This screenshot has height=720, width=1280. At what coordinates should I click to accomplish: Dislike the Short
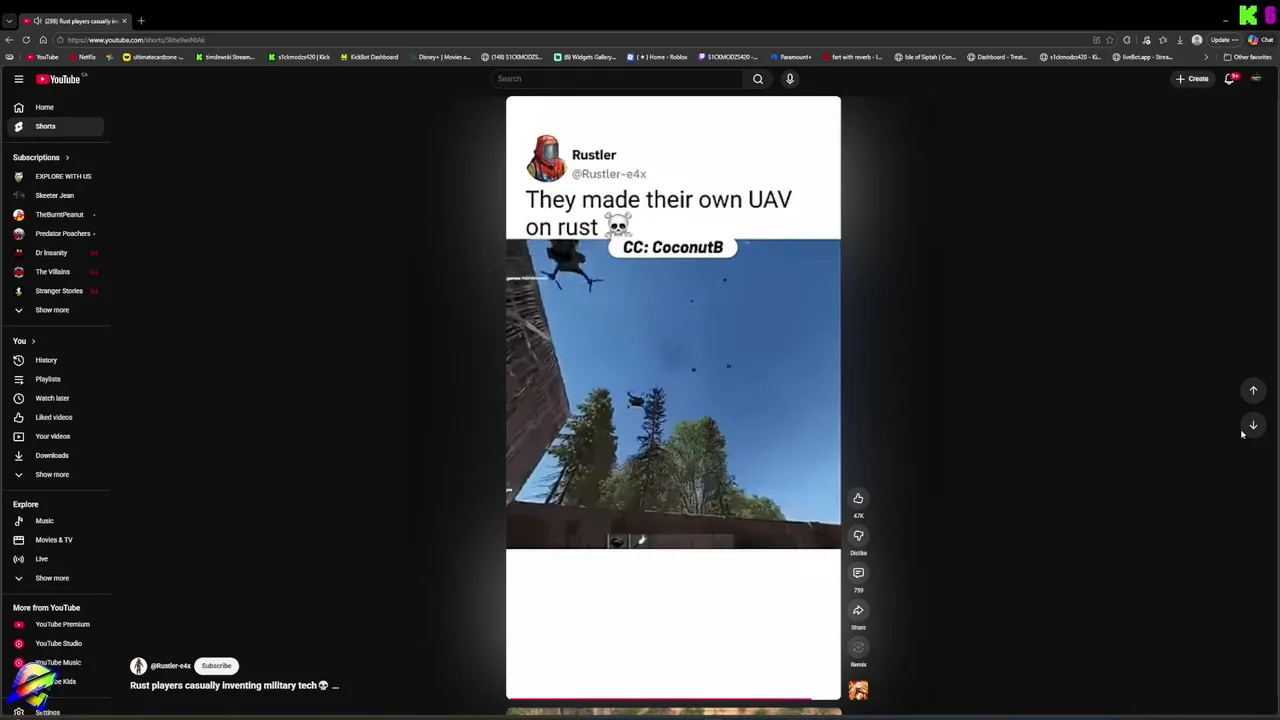(858, 535)
